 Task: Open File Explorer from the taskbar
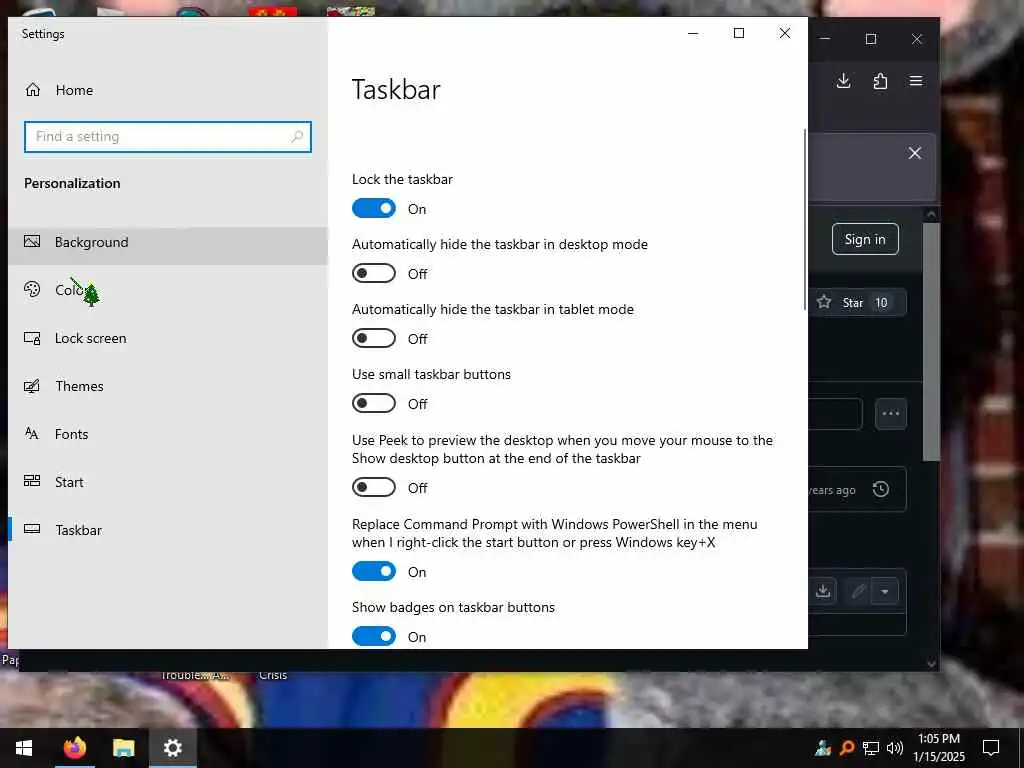[x=123, y=748]
